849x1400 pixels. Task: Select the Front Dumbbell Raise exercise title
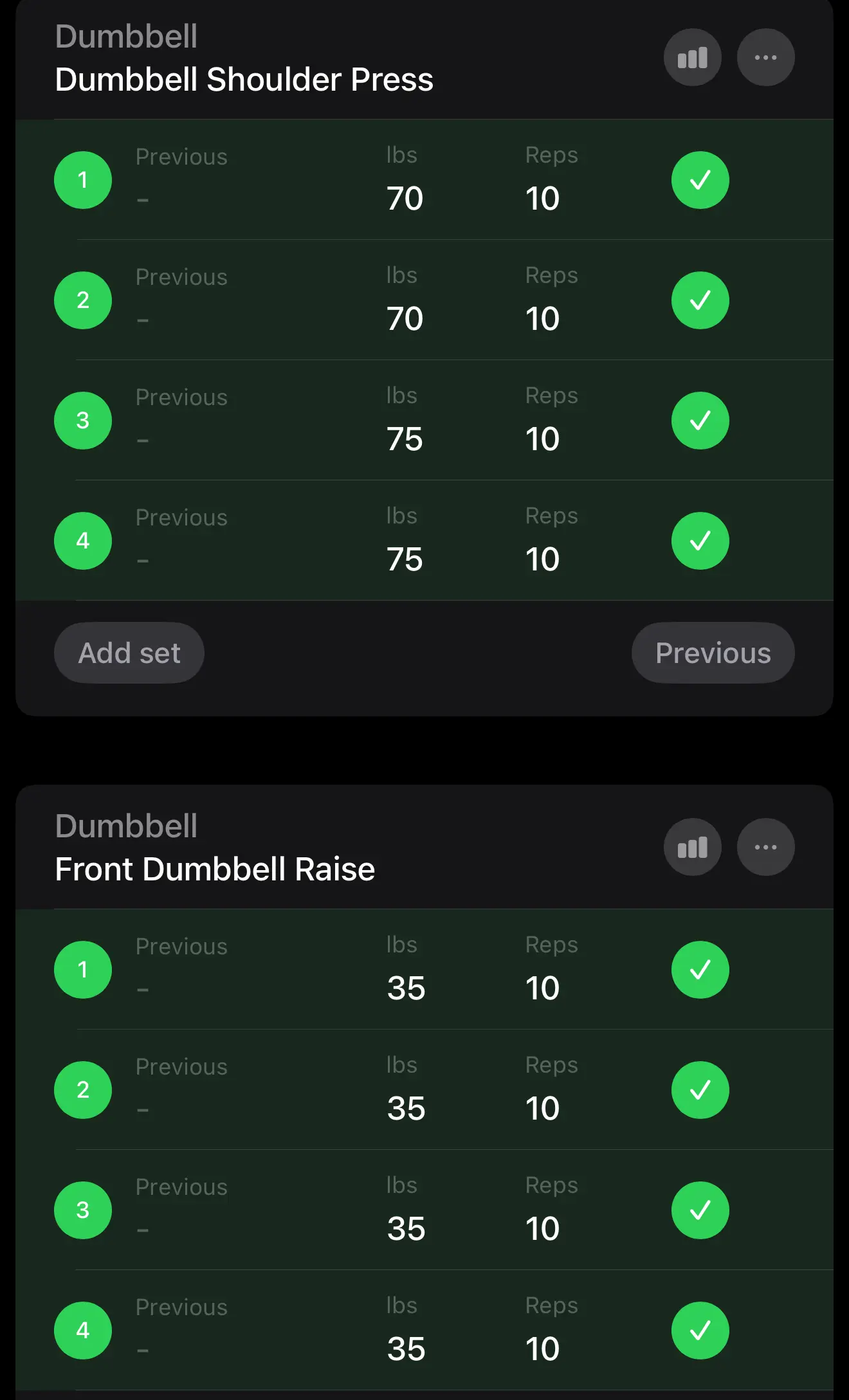pos(215,869)
